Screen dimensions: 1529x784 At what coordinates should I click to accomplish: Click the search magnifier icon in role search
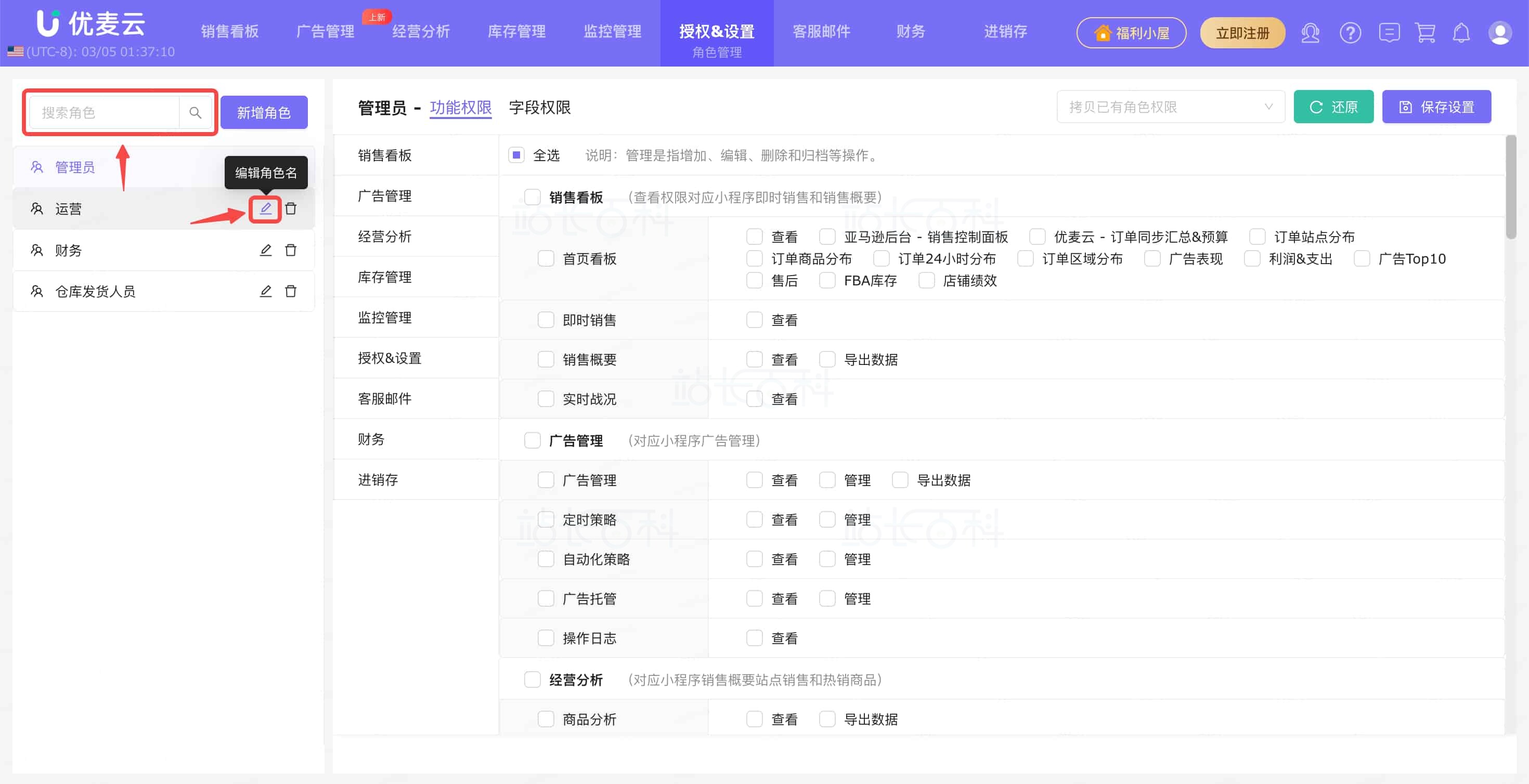[x=195, y=113]
